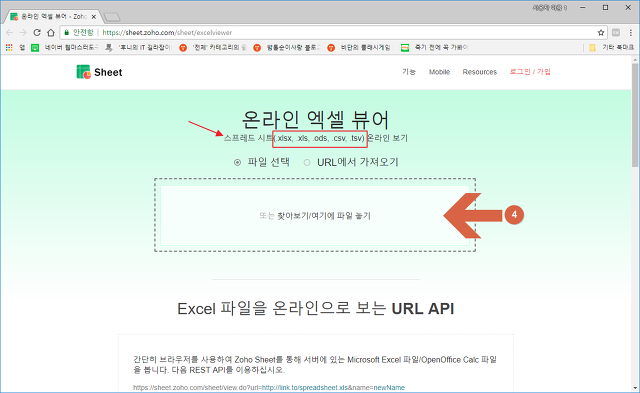
Task: Click the scrollbar down arrow
Action: 635,388
